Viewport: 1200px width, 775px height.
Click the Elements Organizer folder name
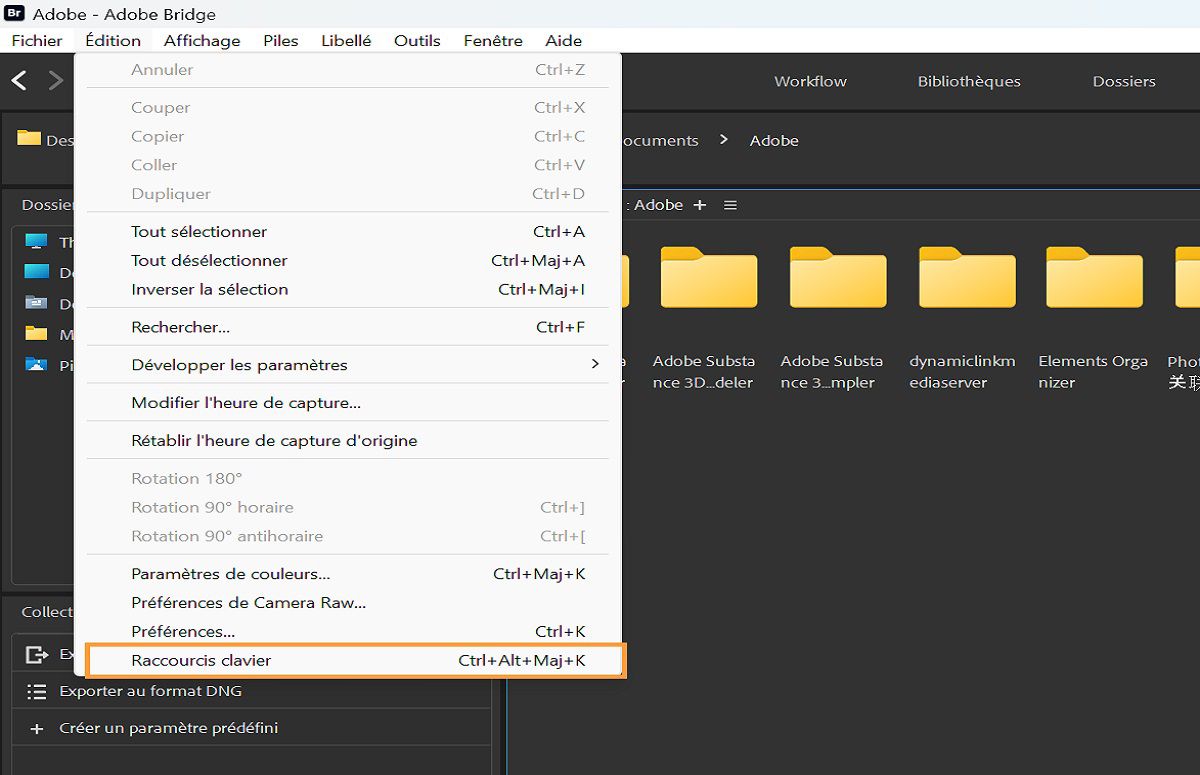[1093, 372]
